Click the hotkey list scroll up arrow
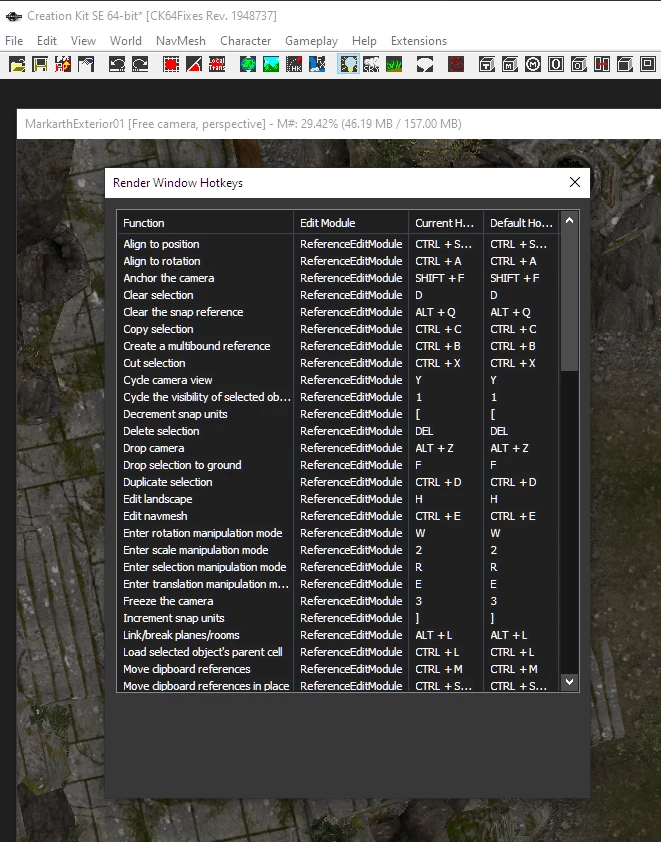The image size is (661, 842). (569, 220)
